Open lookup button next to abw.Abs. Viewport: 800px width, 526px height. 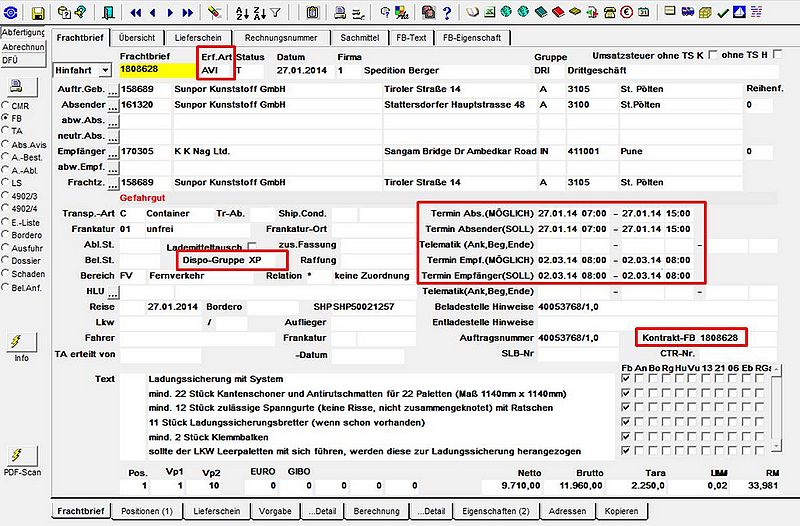pos(113,121)
